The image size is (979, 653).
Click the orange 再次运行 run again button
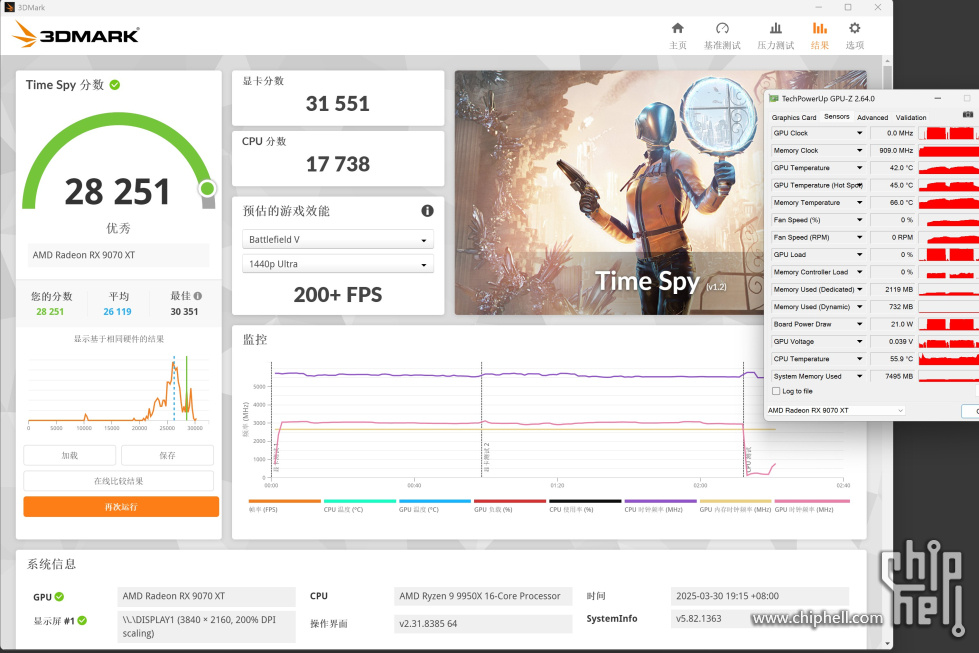(121, 507)
